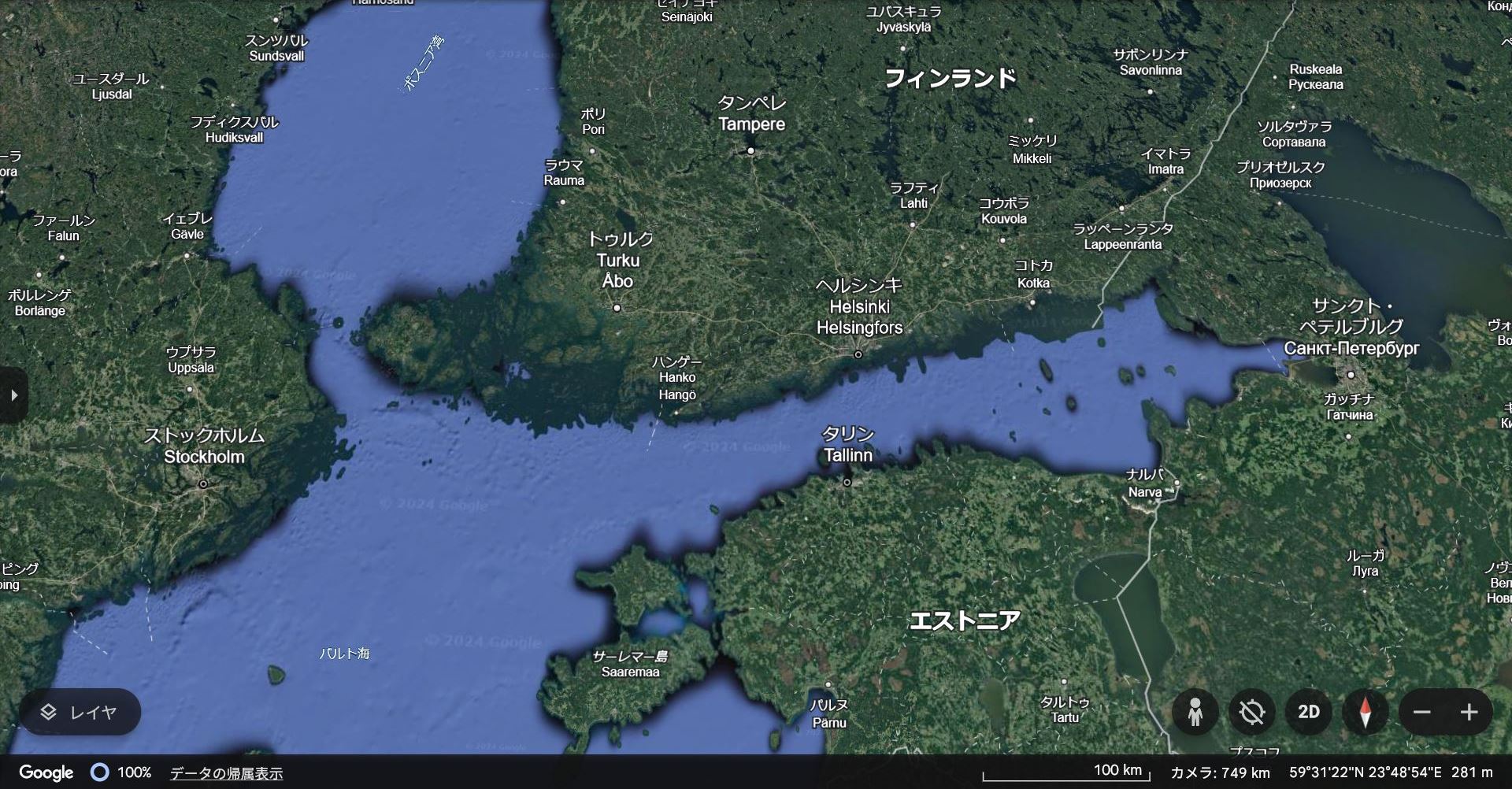Select the Uppsala city label

191,360
